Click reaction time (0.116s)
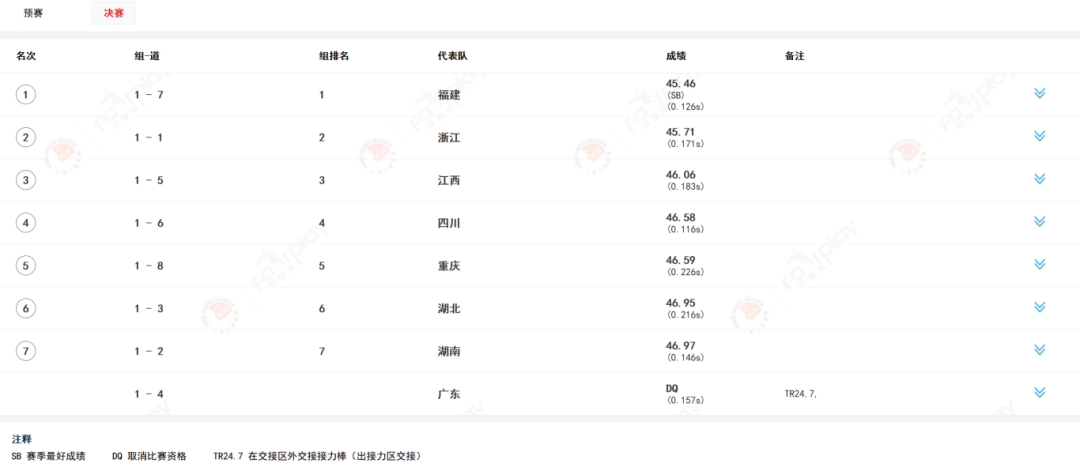The height and width of the screenshot is (467, 1080). [685, 229]
